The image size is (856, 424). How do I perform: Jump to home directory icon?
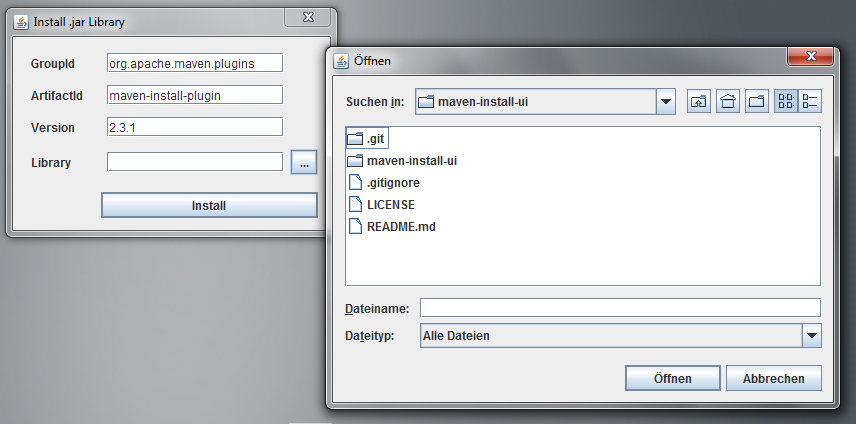728,101
